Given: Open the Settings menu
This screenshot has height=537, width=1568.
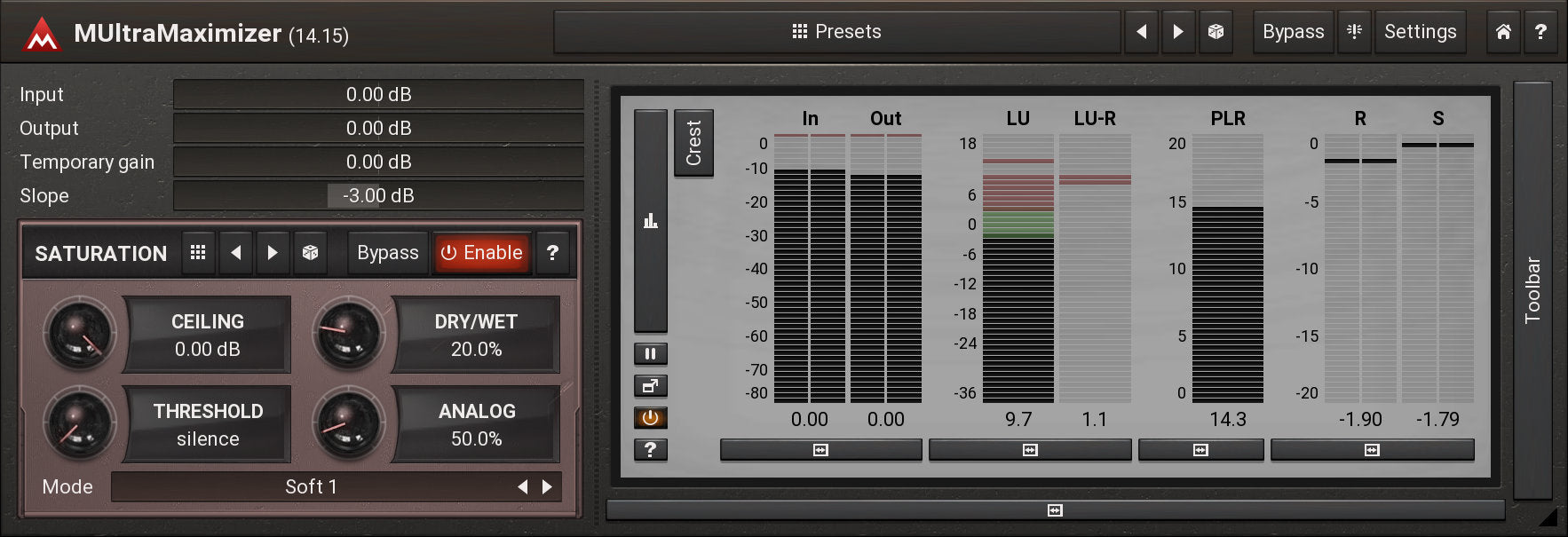Looking at the screenshot, I should click(x=1420, y=32).
